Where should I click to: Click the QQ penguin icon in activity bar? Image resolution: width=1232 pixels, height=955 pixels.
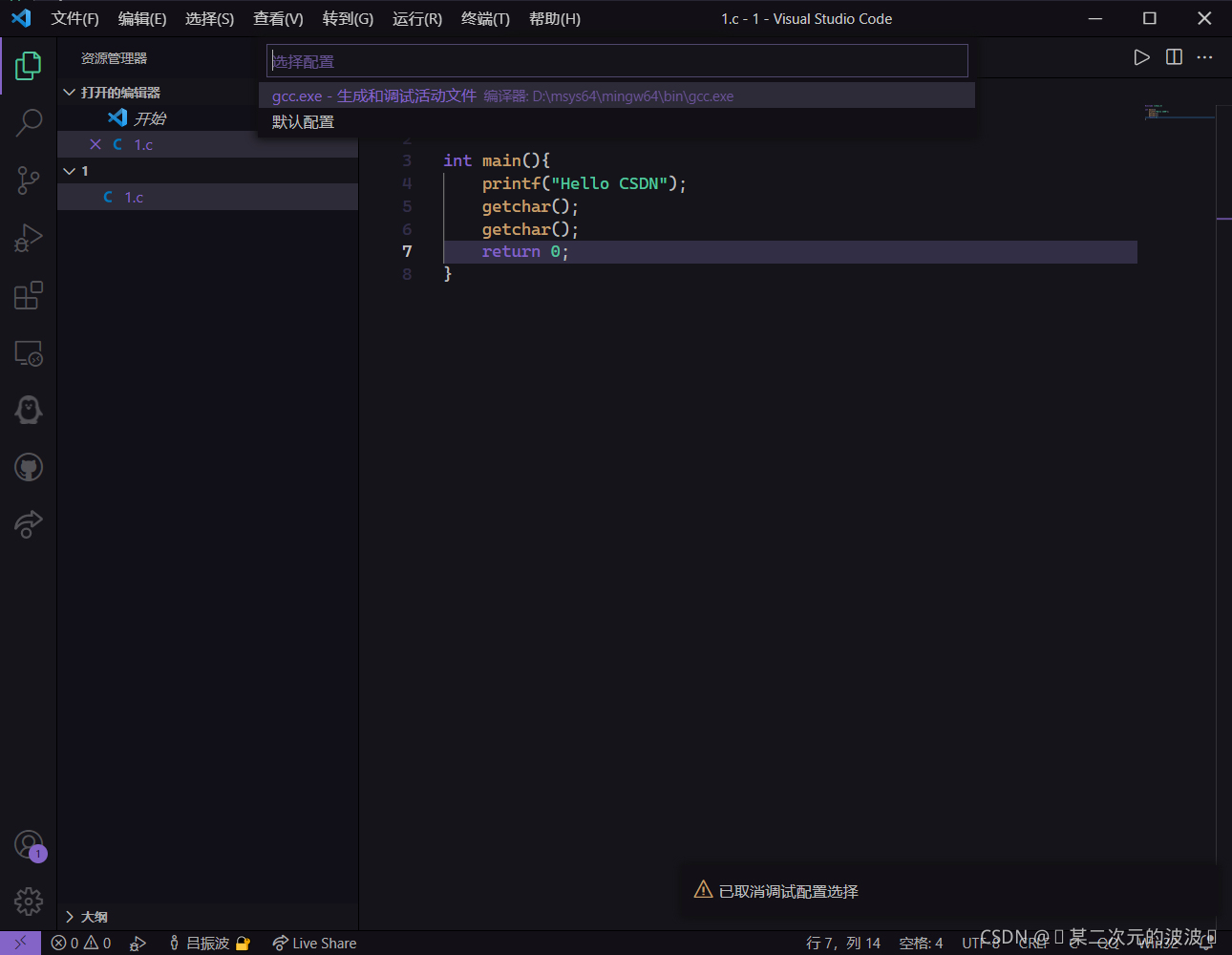point(29,410)
